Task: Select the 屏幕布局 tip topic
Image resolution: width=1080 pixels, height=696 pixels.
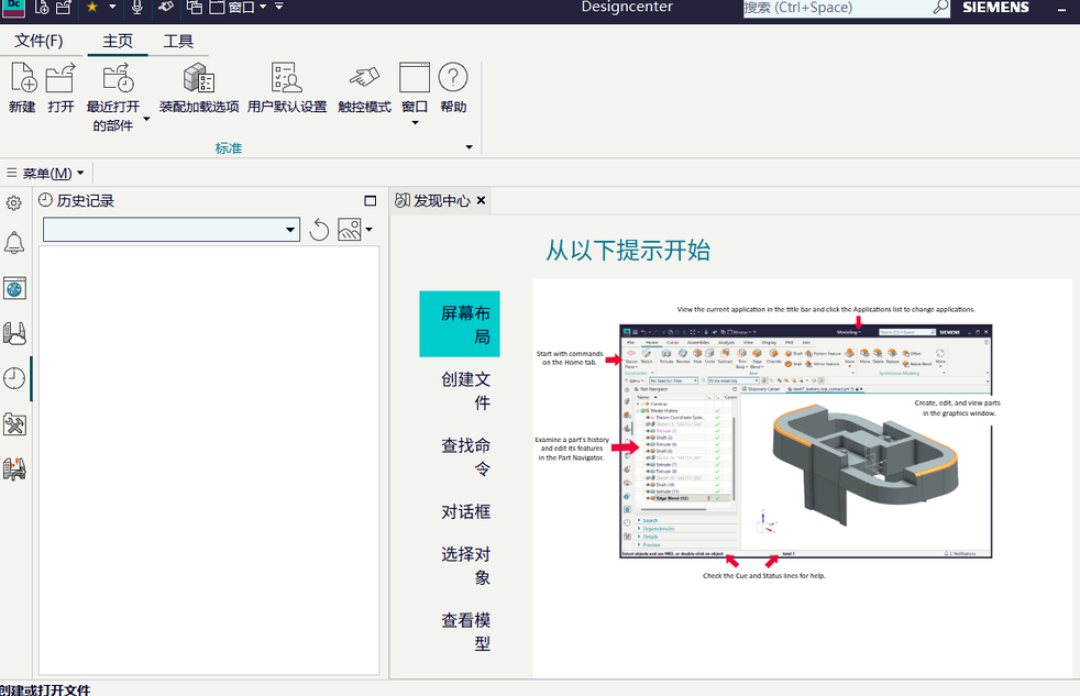Action: [x=459, y=324]
